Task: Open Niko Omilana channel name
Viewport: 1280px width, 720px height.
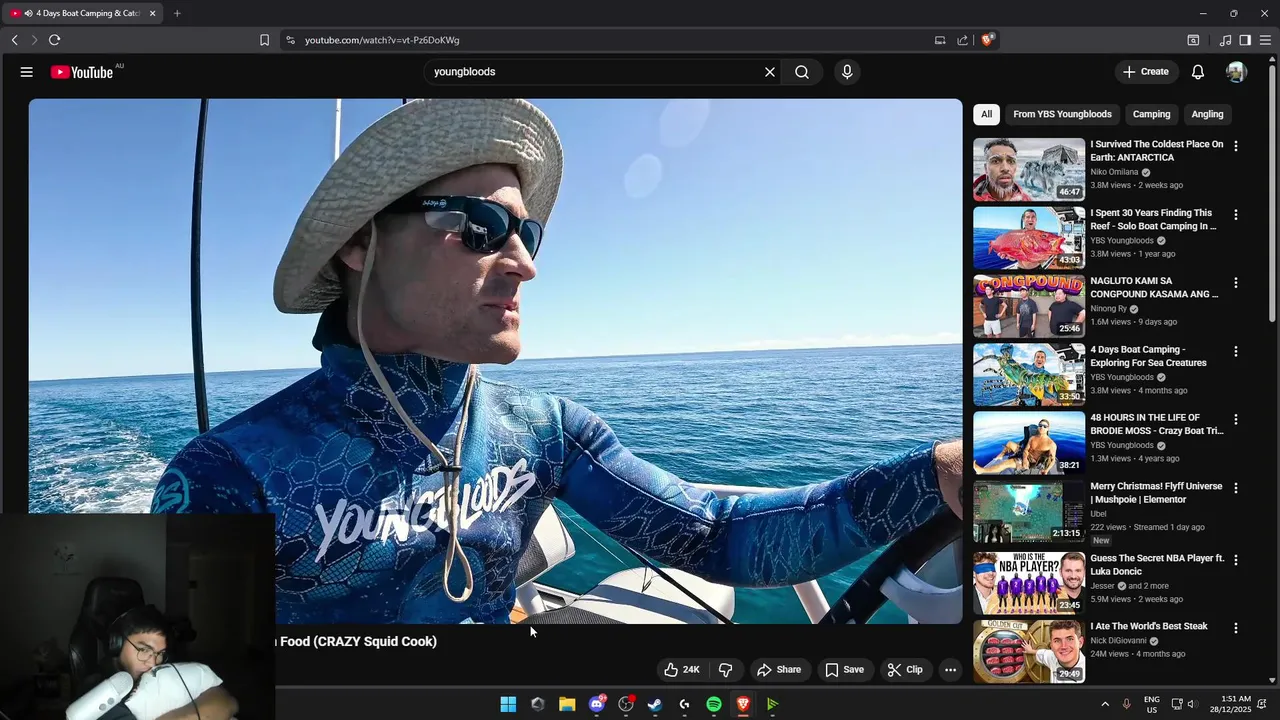Action: coord(1114,172)
